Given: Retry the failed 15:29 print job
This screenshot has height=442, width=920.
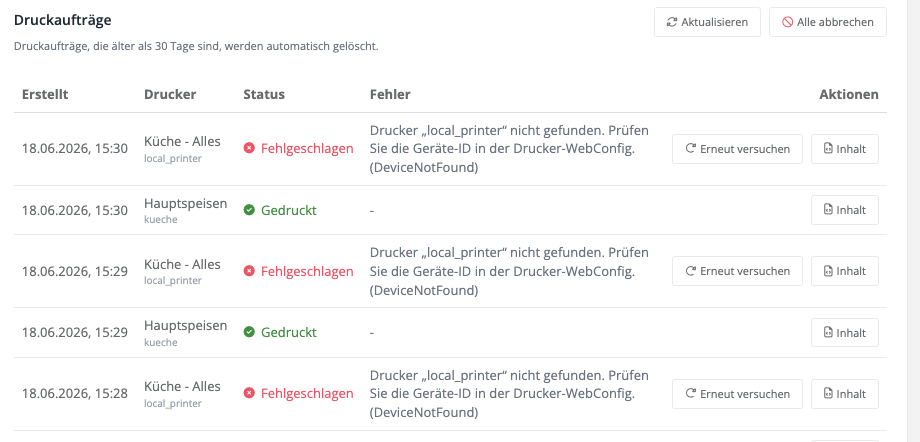Looking at the screenshot, I should click(737, 271).
